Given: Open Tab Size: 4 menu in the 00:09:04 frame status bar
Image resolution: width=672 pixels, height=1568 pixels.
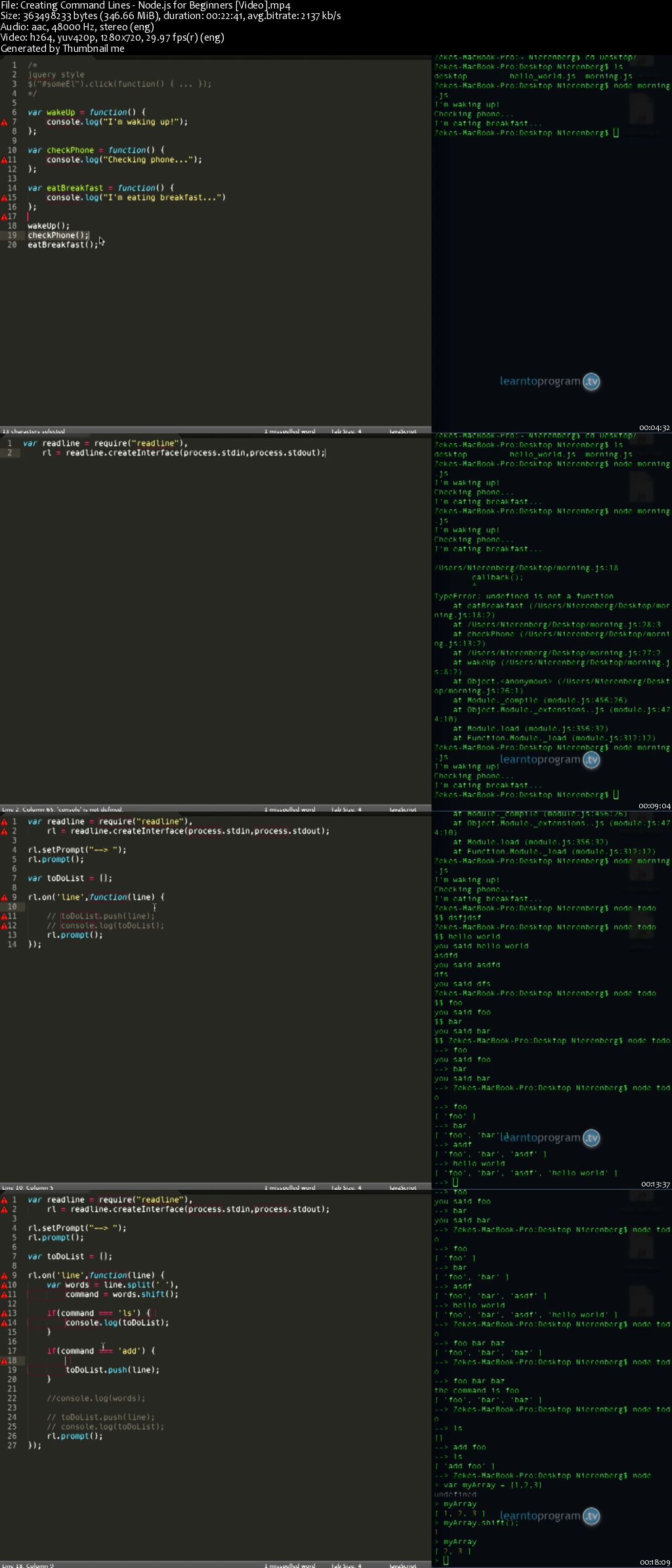Looking at the screenshot, I should click(346, 810).
